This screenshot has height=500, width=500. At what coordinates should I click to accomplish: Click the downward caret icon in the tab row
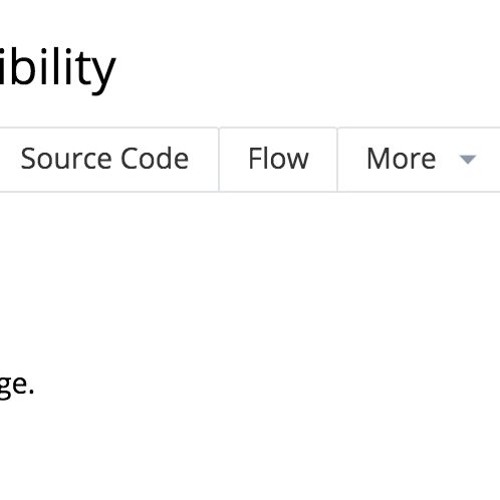pos(467,160)
